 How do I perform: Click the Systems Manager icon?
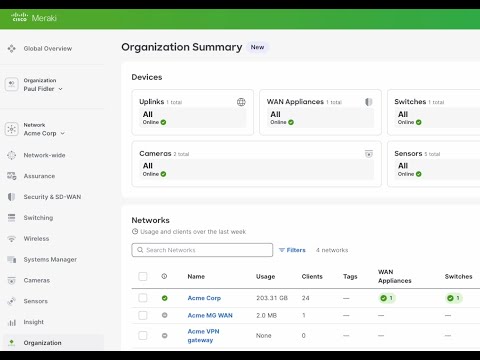[x=12, y=259]
